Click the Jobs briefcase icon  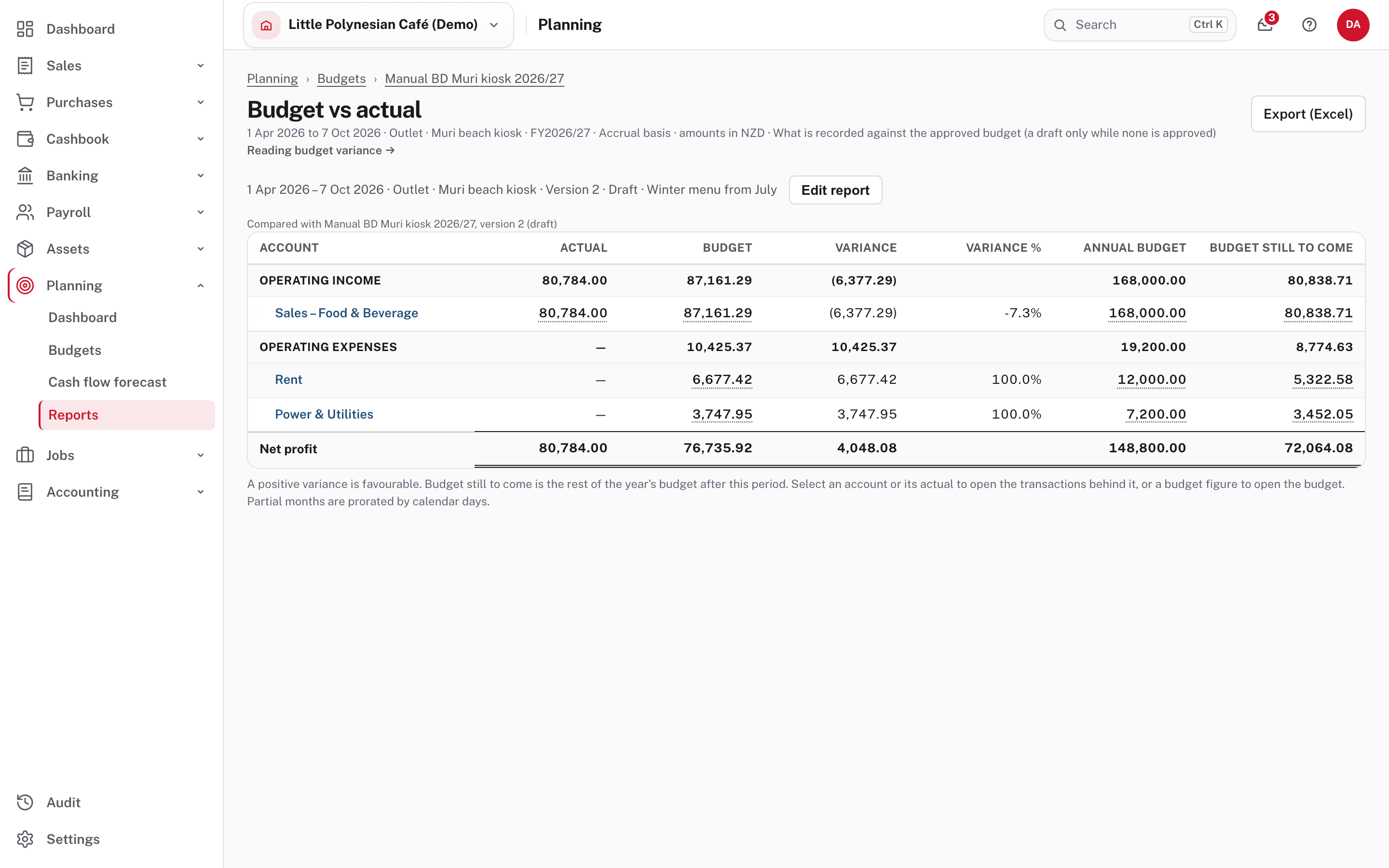pyautogui.click(x=25, y=455)
